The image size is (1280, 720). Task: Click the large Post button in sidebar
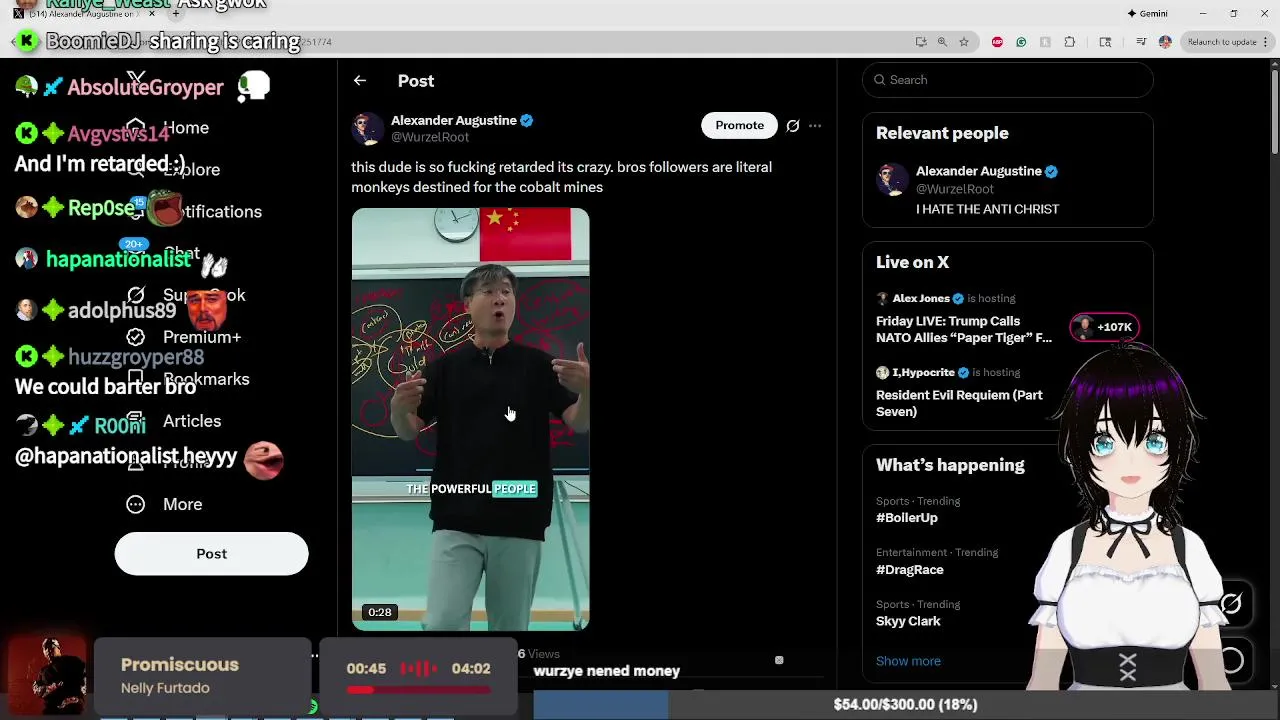[x=211, y=554]
